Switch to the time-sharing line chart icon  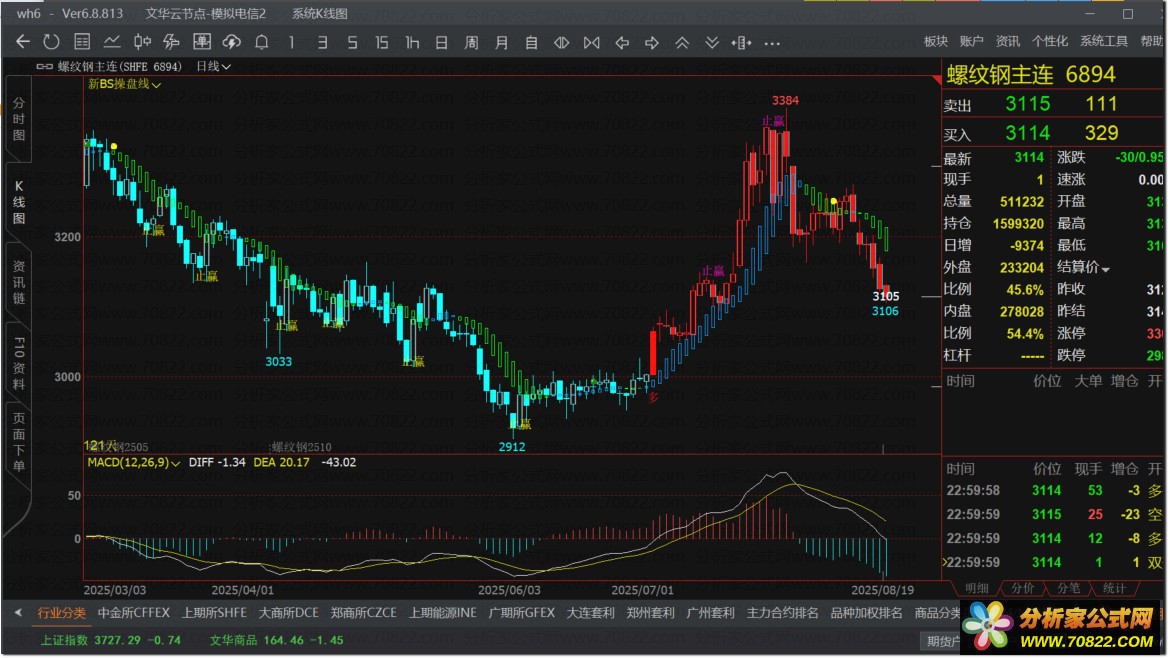coord(112,43)
